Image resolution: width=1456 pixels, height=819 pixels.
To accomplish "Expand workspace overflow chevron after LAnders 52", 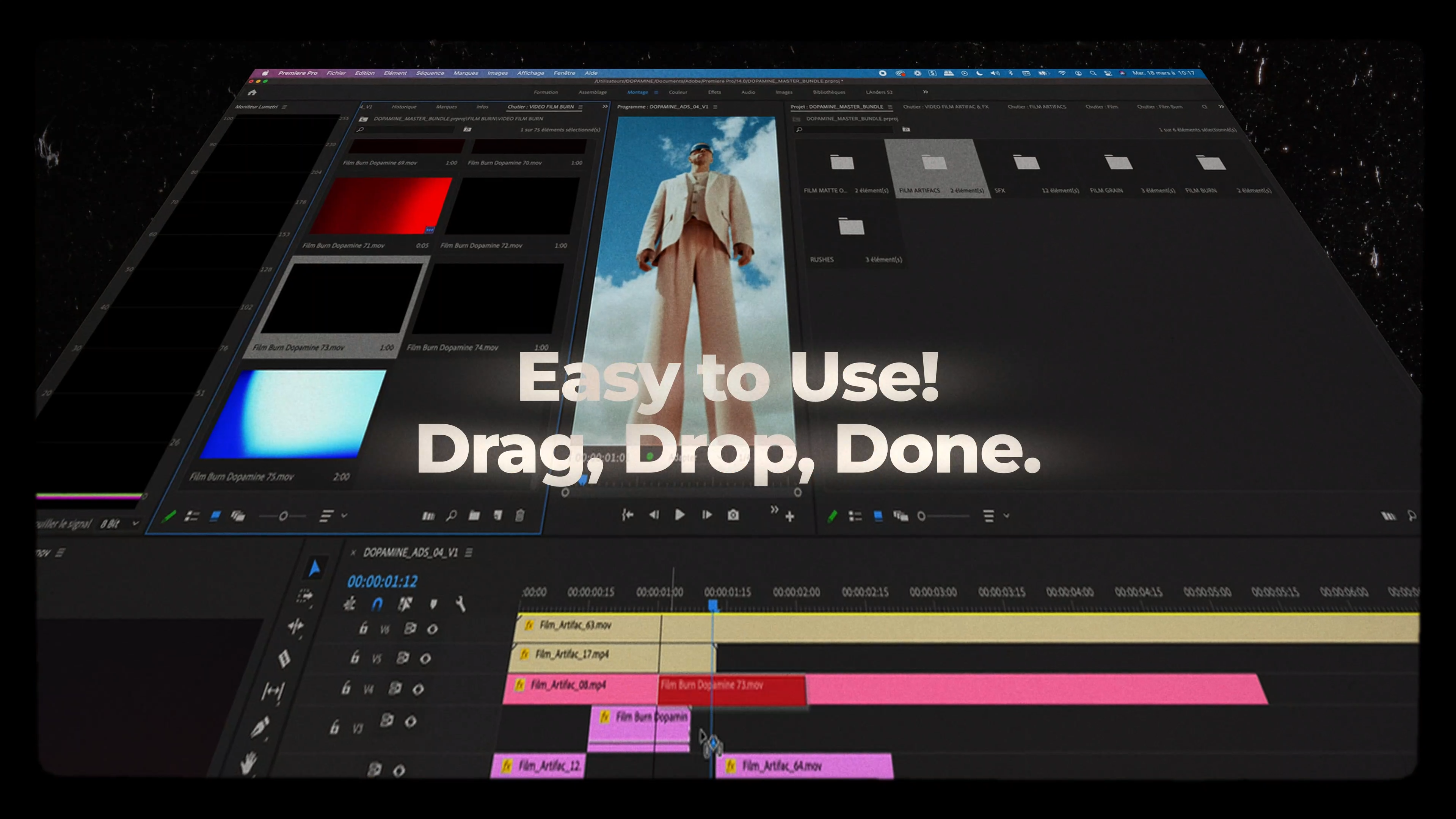I will pos(925,91).
